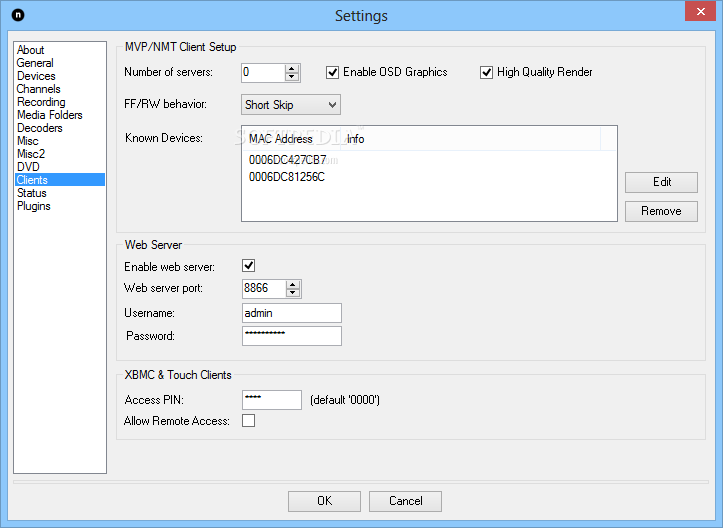This screenshot has width=723, height=528.
Task: Decrease number of servers with down arrow
Action: coord(291,77)
